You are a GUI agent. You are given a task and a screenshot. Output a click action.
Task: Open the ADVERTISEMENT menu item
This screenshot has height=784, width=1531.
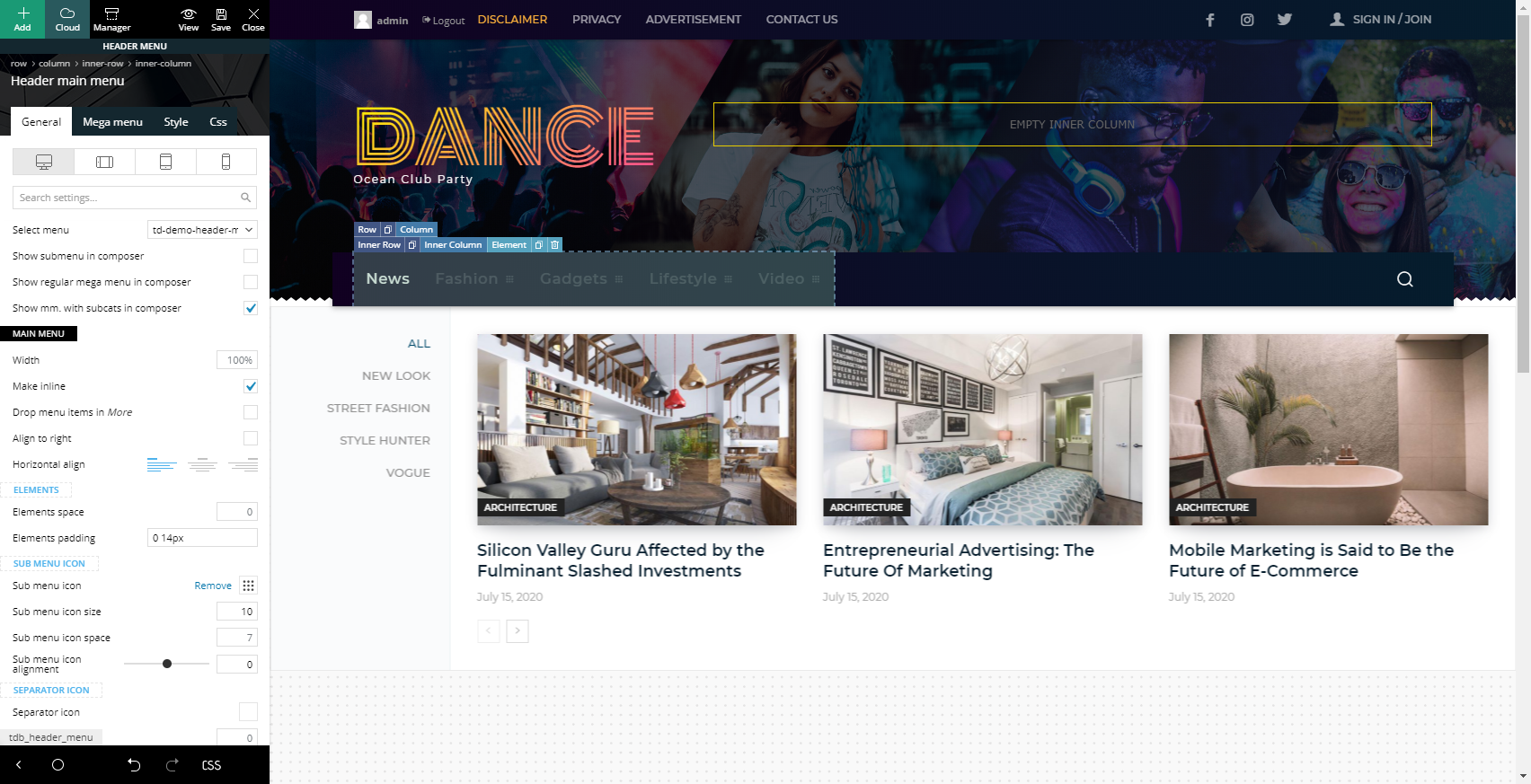point(694,20)
